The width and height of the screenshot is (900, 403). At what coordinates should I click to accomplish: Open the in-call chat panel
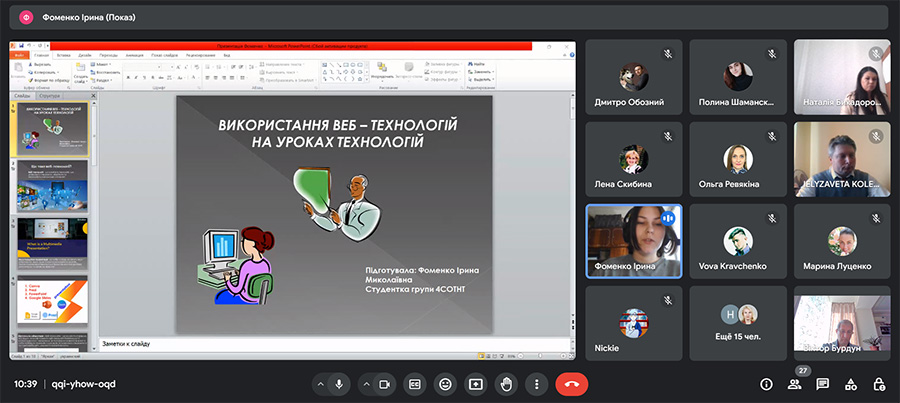pos(822,384)
